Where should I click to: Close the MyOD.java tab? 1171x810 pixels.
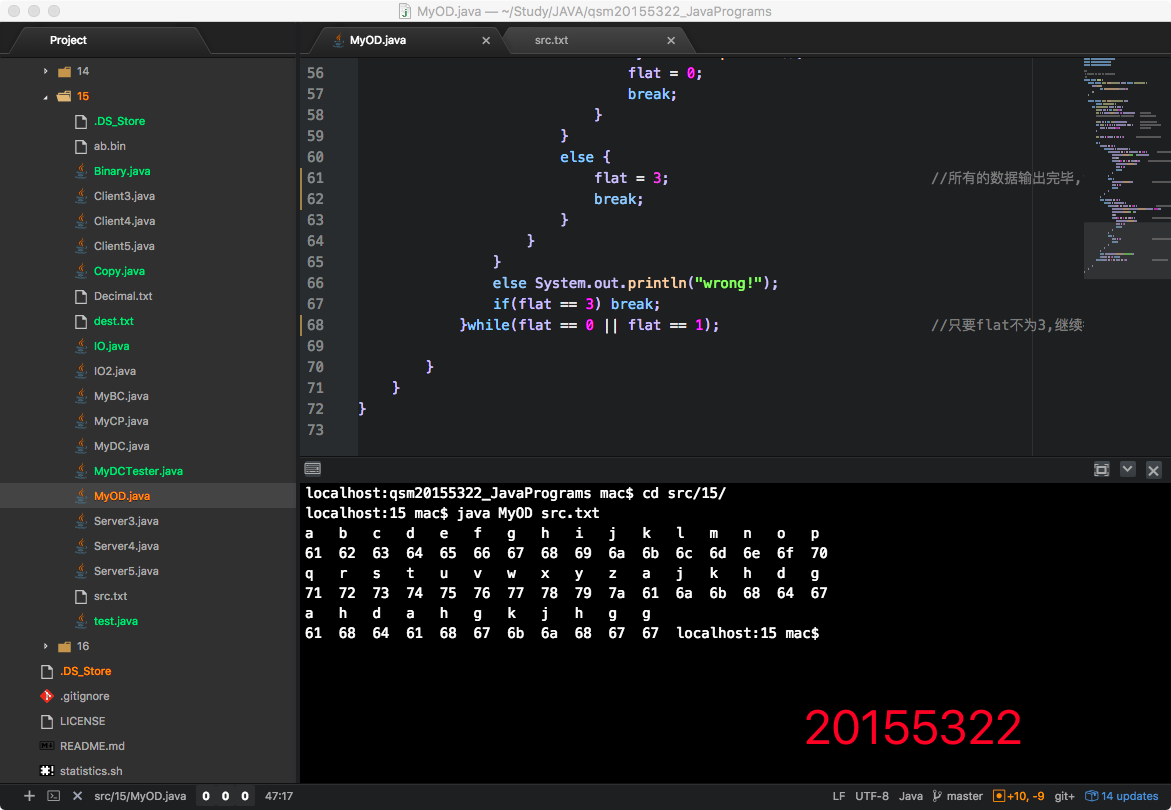click(x=486, y=40)
